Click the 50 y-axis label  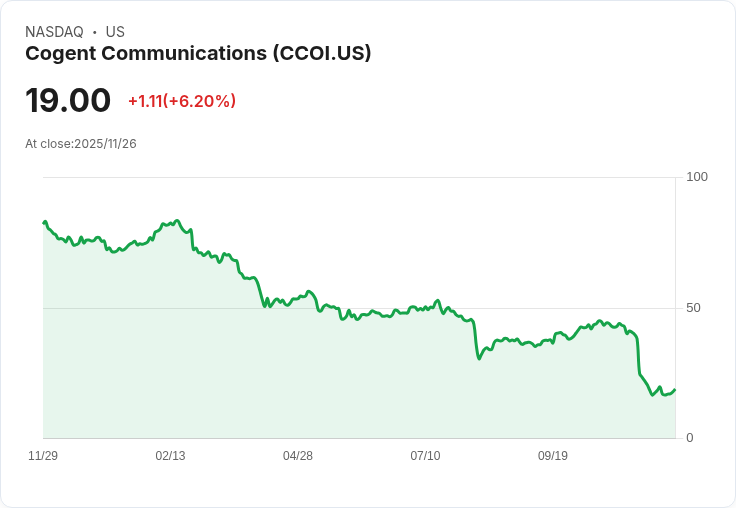click(693, 308)
